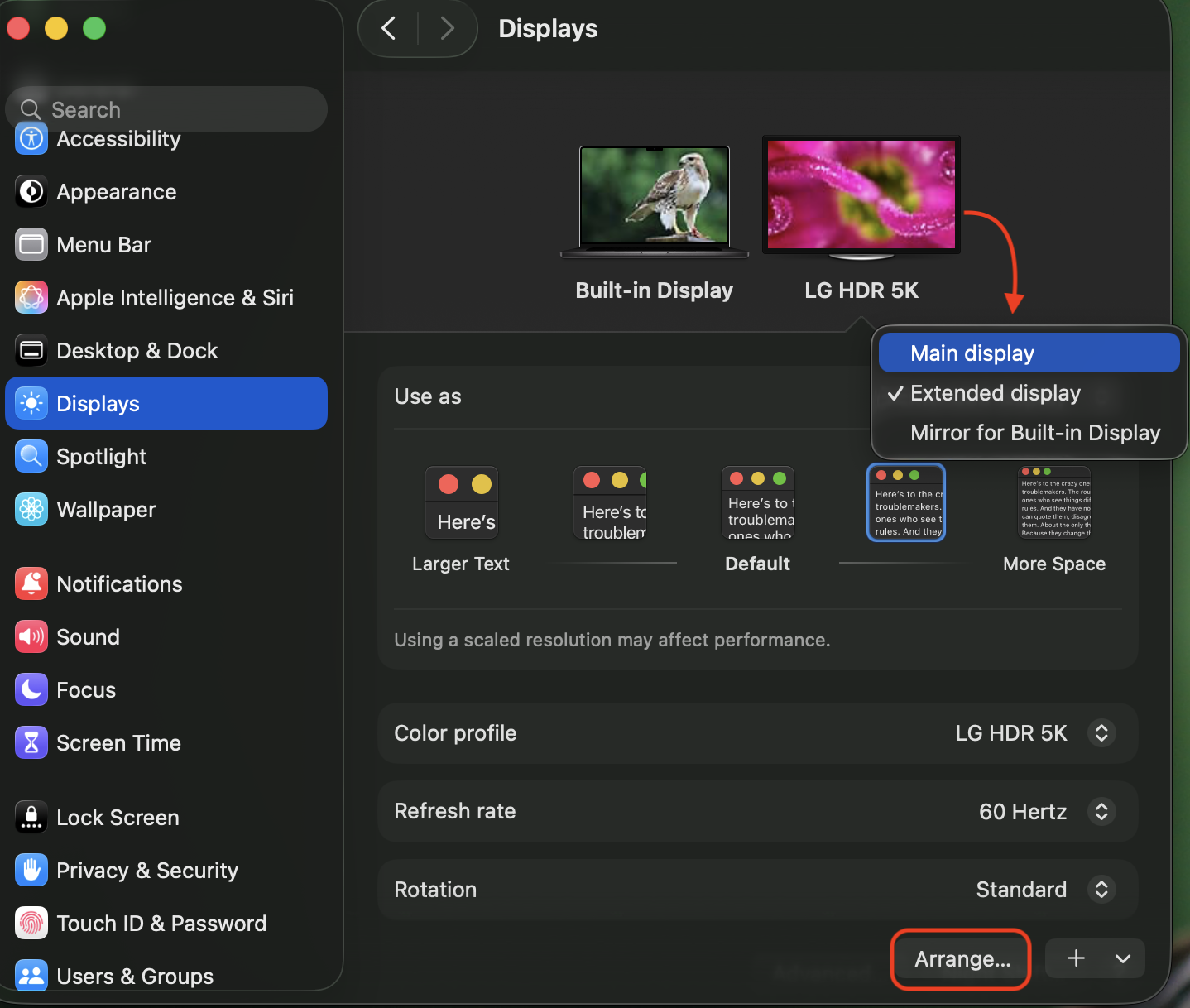The image size is (1190, 1008).
Task: Expand the Rotation Standard dropdown
Action: coord(1101,890)
